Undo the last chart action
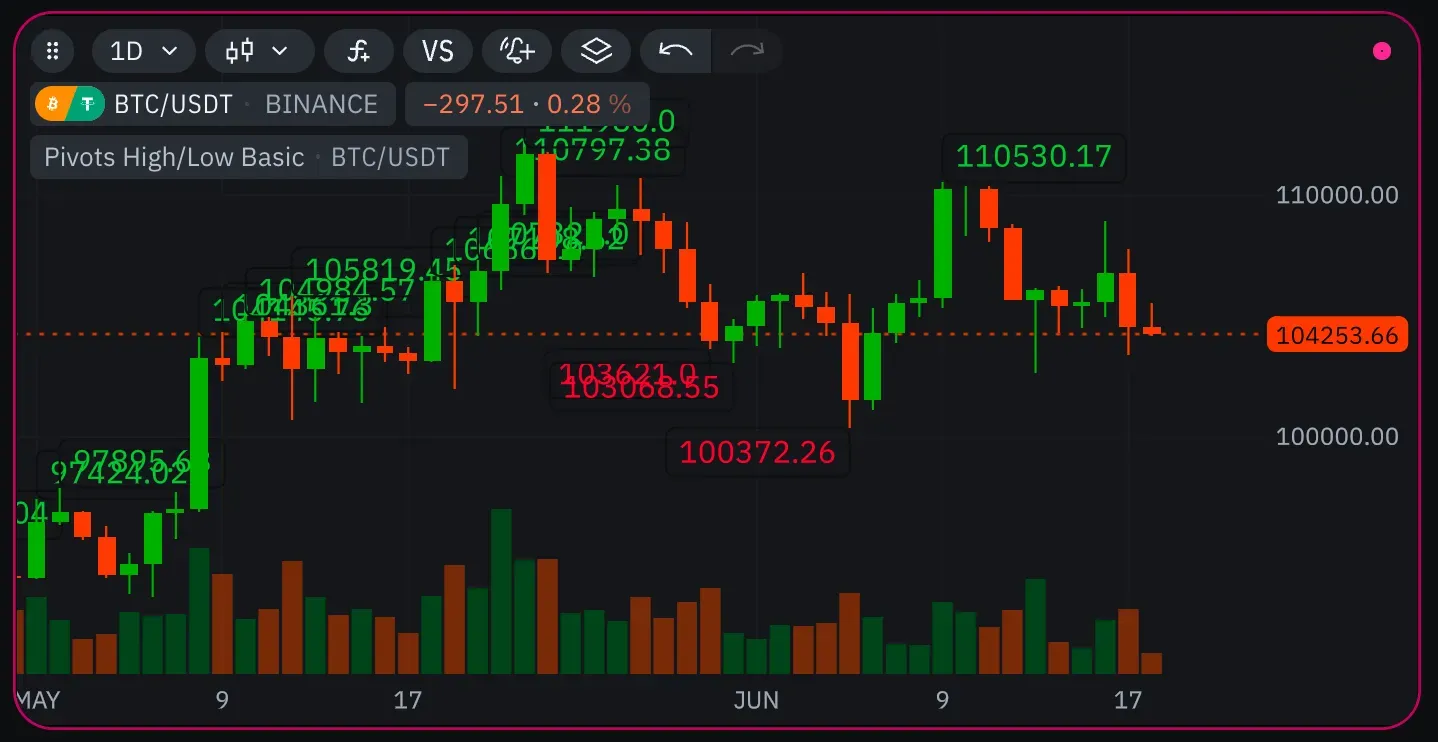The height and width of the screenshot is (742, 1438). point(676,50)
